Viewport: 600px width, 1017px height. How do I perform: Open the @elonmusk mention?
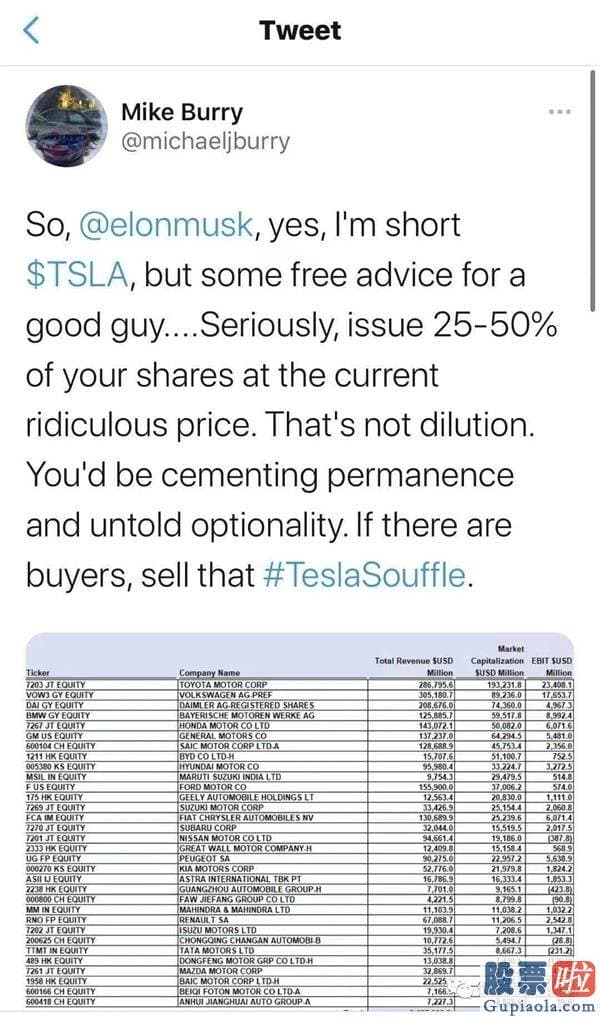pos(166,224)
